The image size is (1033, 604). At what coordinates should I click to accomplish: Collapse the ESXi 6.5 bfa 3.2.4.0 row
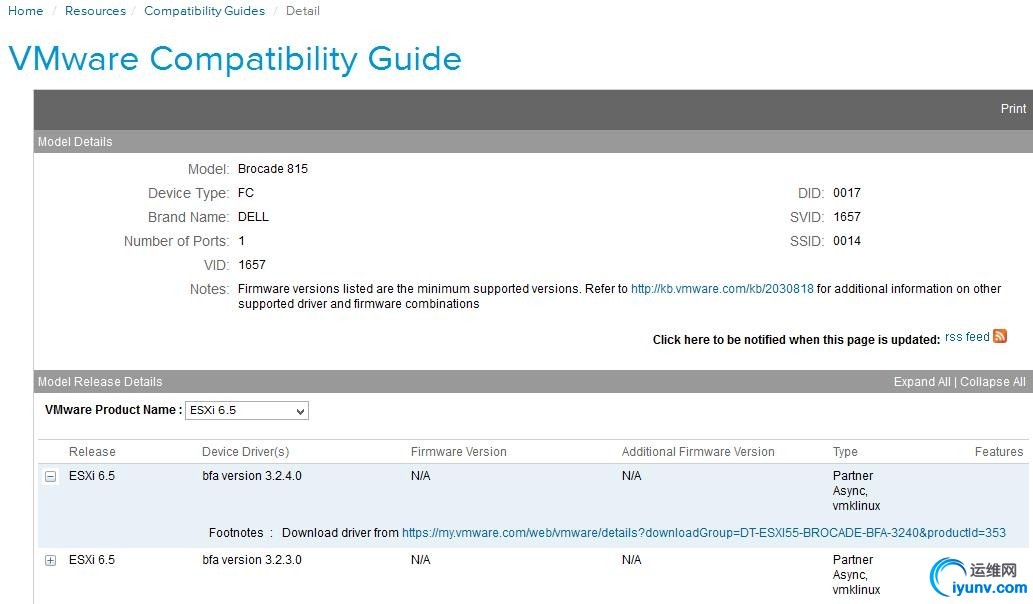[51, 476]
